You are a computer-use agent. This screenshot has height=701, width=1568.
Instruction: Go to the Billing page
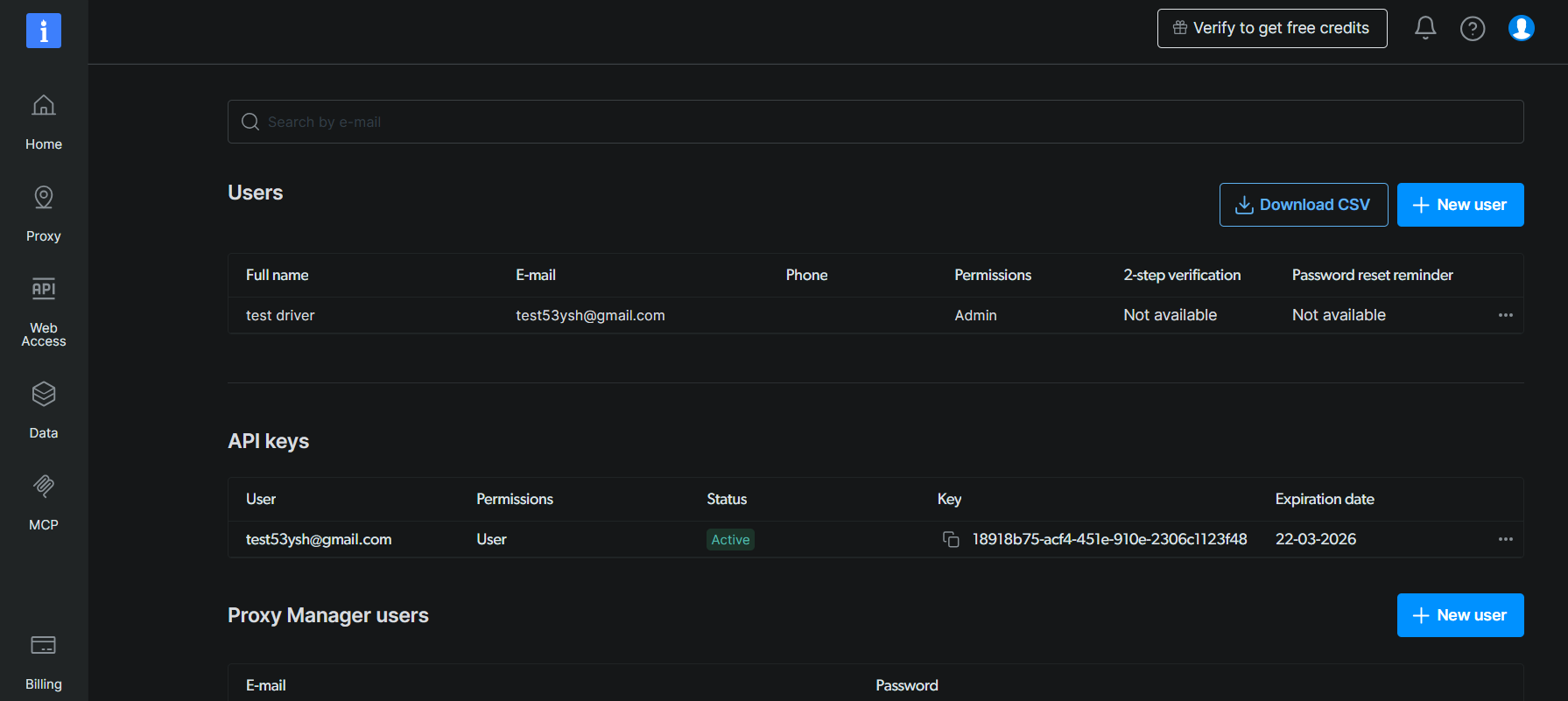44,661
